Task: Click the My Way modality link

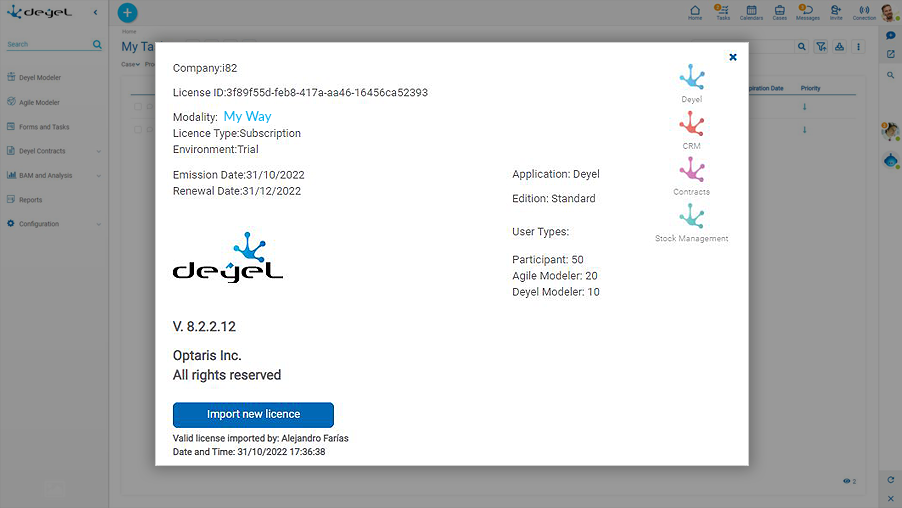Action: pos(247,116)
